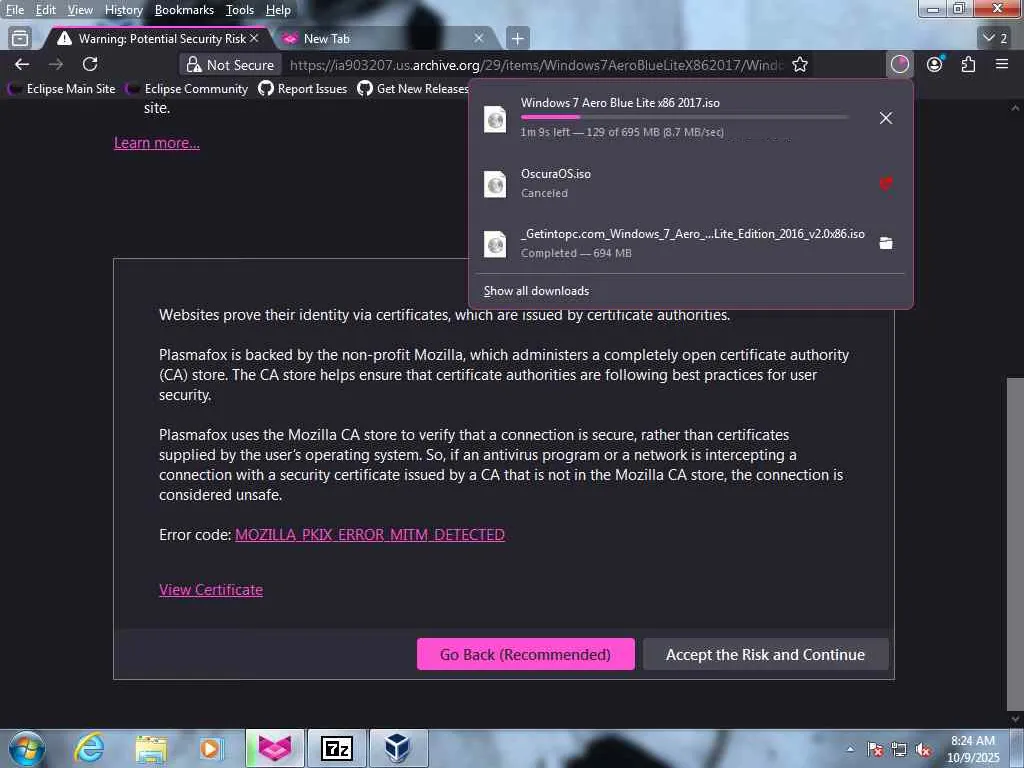
Task: Expand the list all tabs dropdown
Action: pyautogui.click(x=995, y=39)
